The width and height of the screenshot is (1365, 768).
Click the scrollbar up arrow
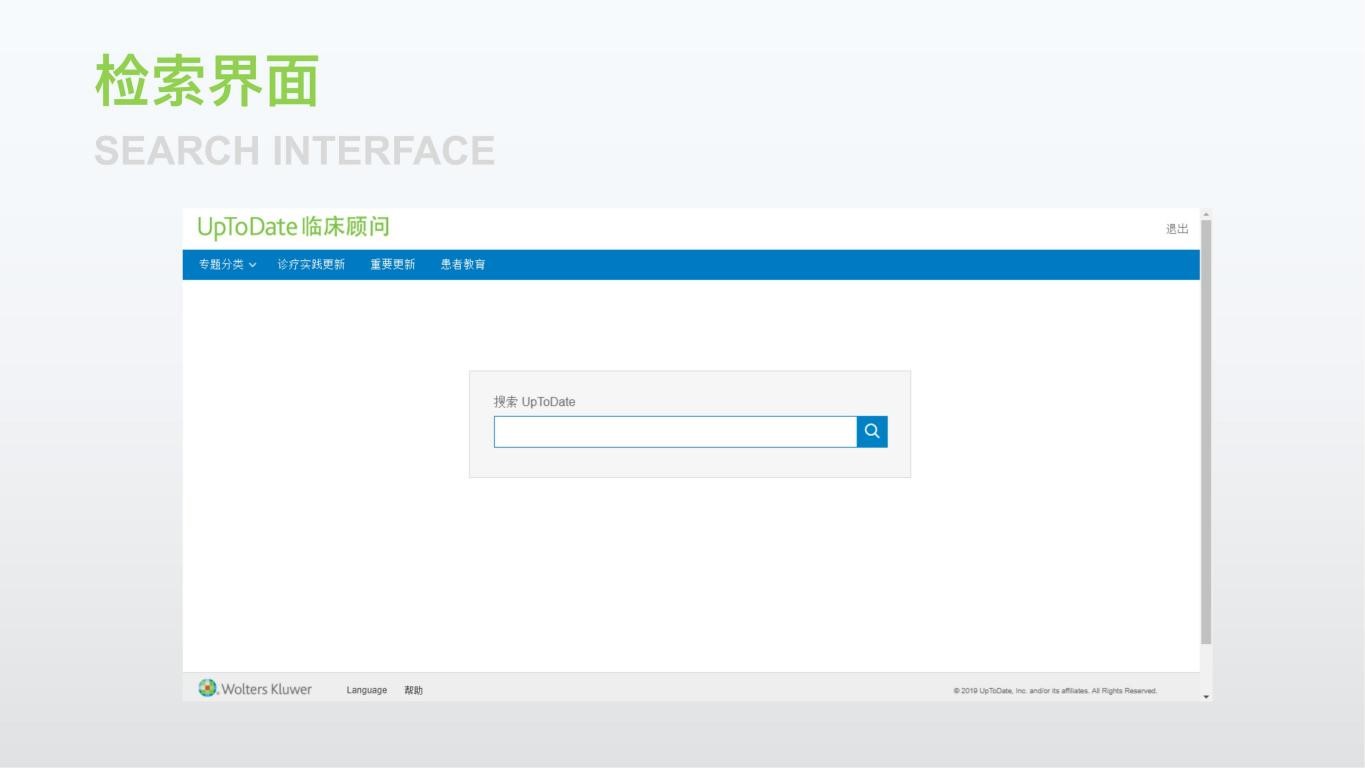1206,214
